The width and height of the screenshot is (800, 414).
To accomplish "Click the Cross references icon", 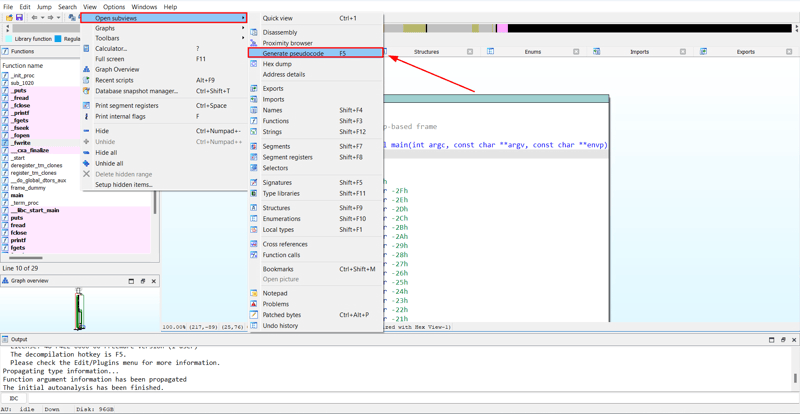I will [x=254, y=244].
